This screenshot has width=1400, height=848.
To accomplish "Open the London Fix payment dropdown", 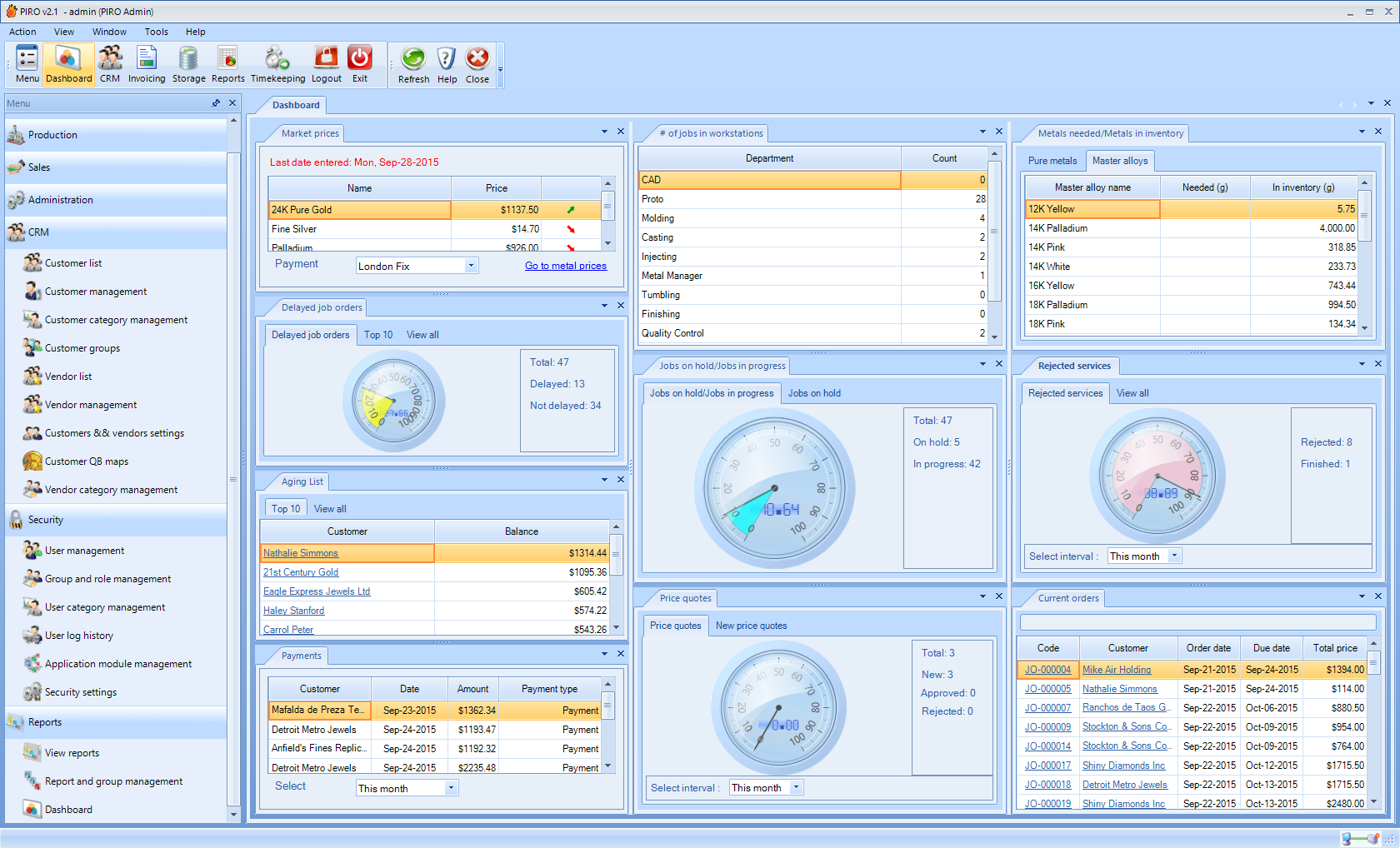I will pos(471,266).
